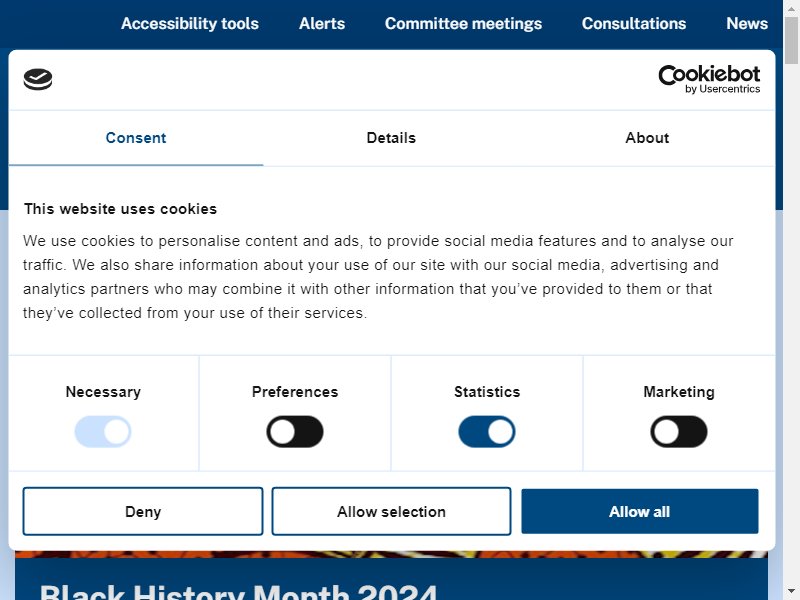
Task: Click the Statistics category label
Action: click(x=487, y=392)
